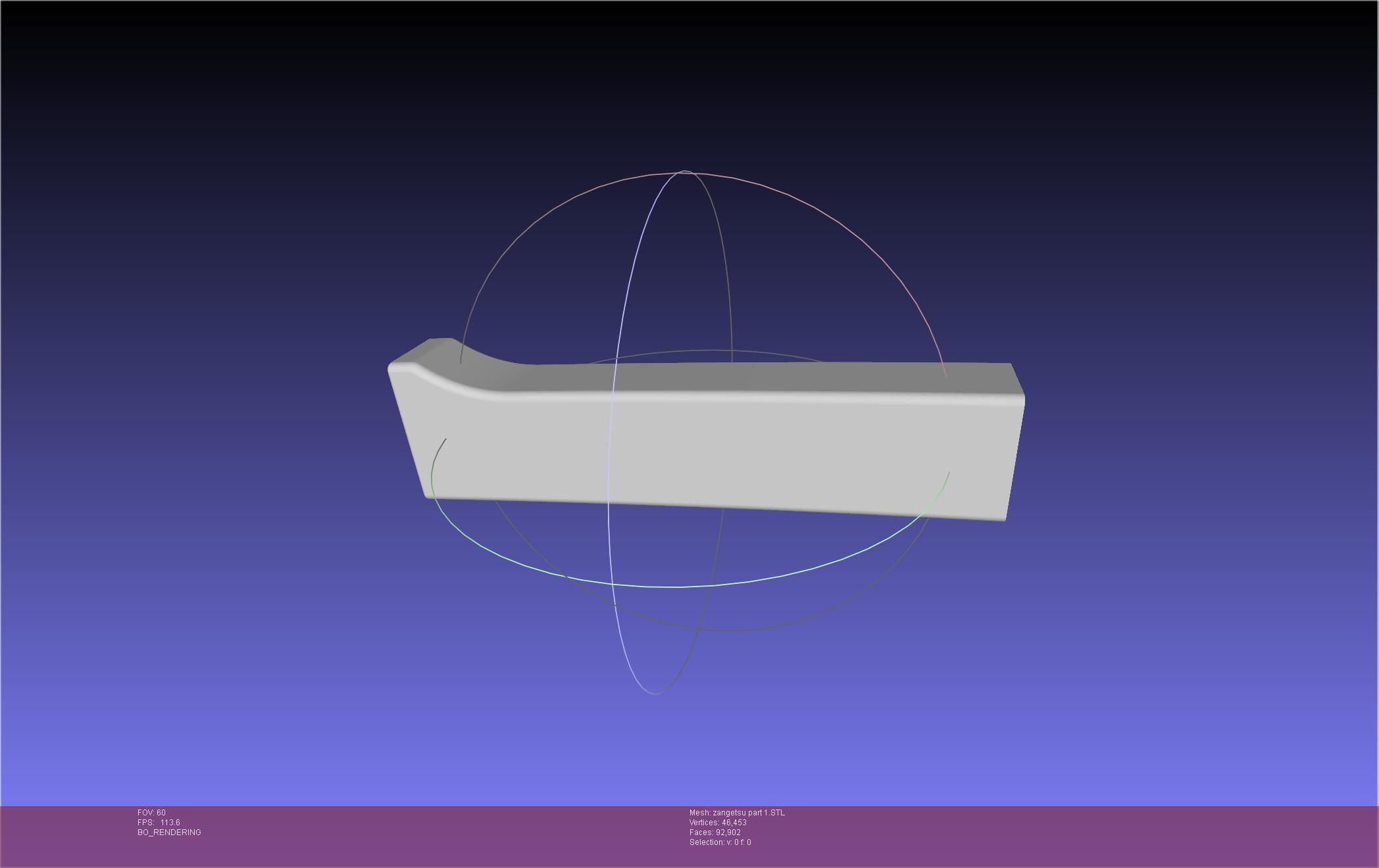
Task: Click the FPS readout in info bar
Action: [159, 823]
